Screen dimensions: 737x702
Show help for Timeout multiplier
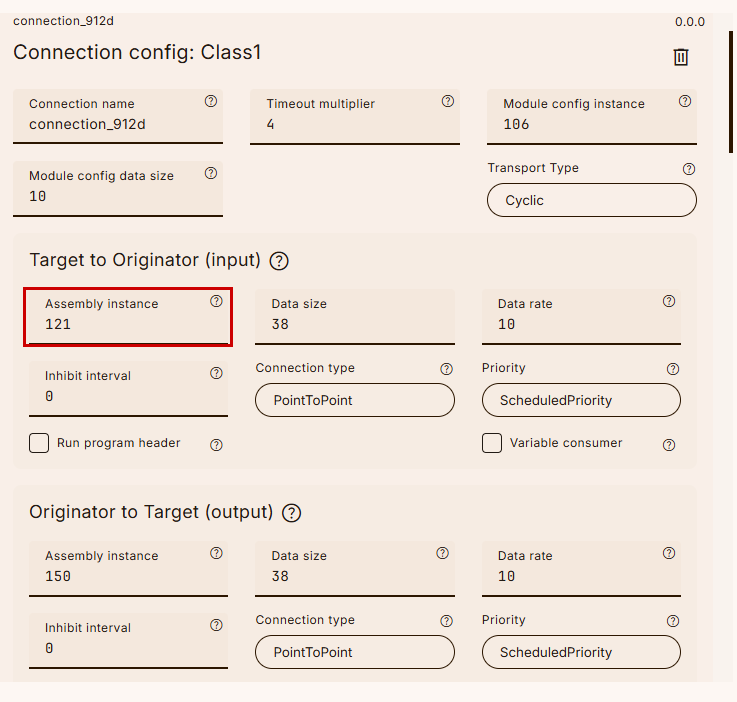[448, 101]
